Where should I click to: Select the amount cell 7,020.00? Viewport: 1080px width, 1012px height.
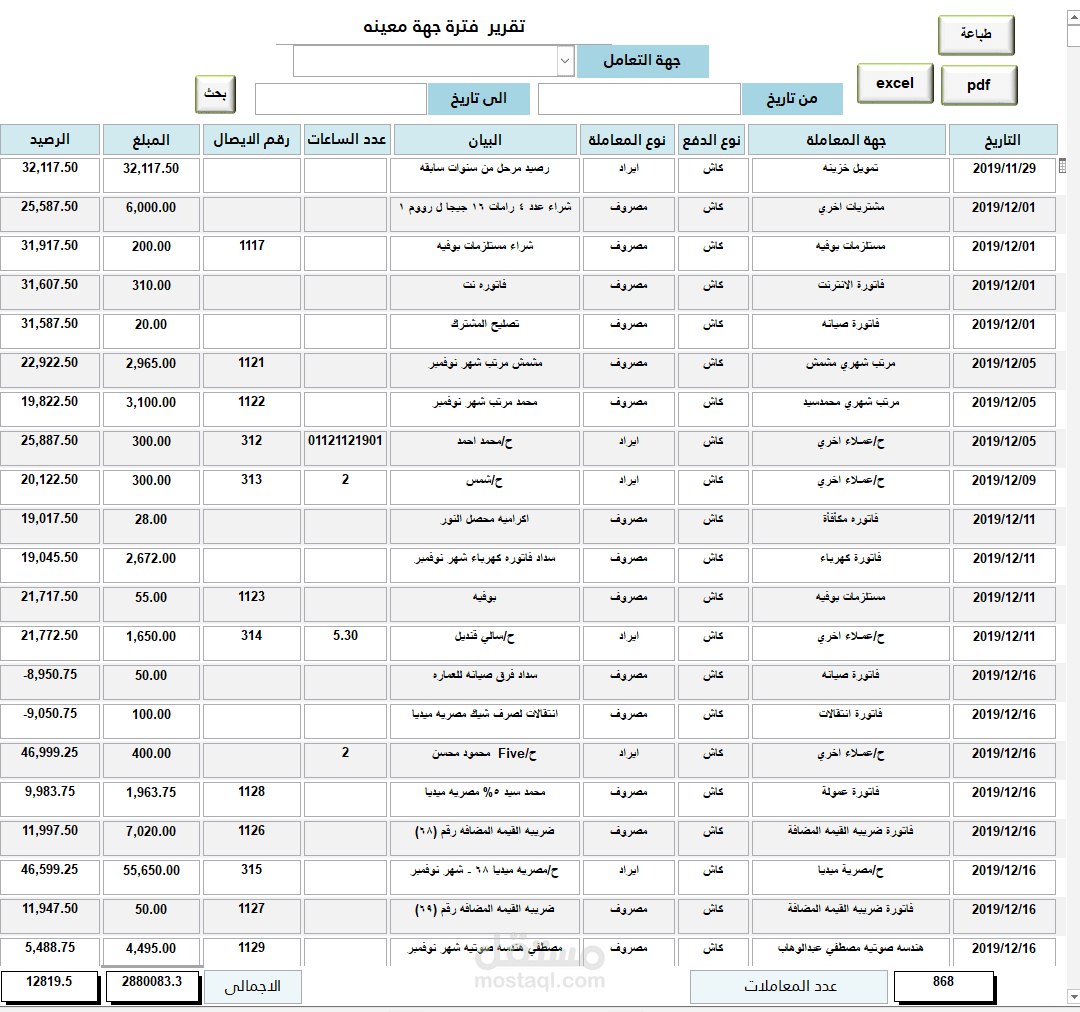pyautogui.click(x=151, y=838)
